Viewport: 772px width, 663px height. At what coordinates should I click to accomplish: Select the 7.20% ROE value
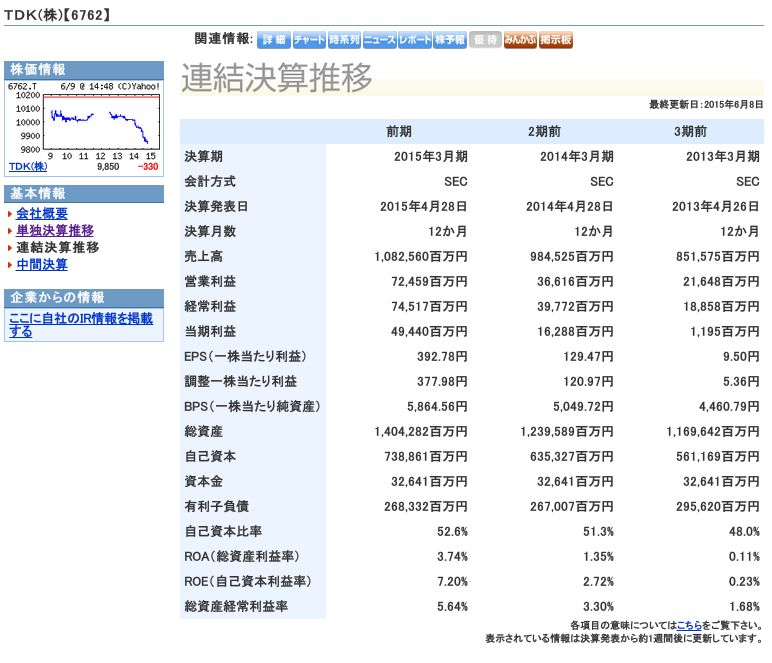(x=452, y=581)
